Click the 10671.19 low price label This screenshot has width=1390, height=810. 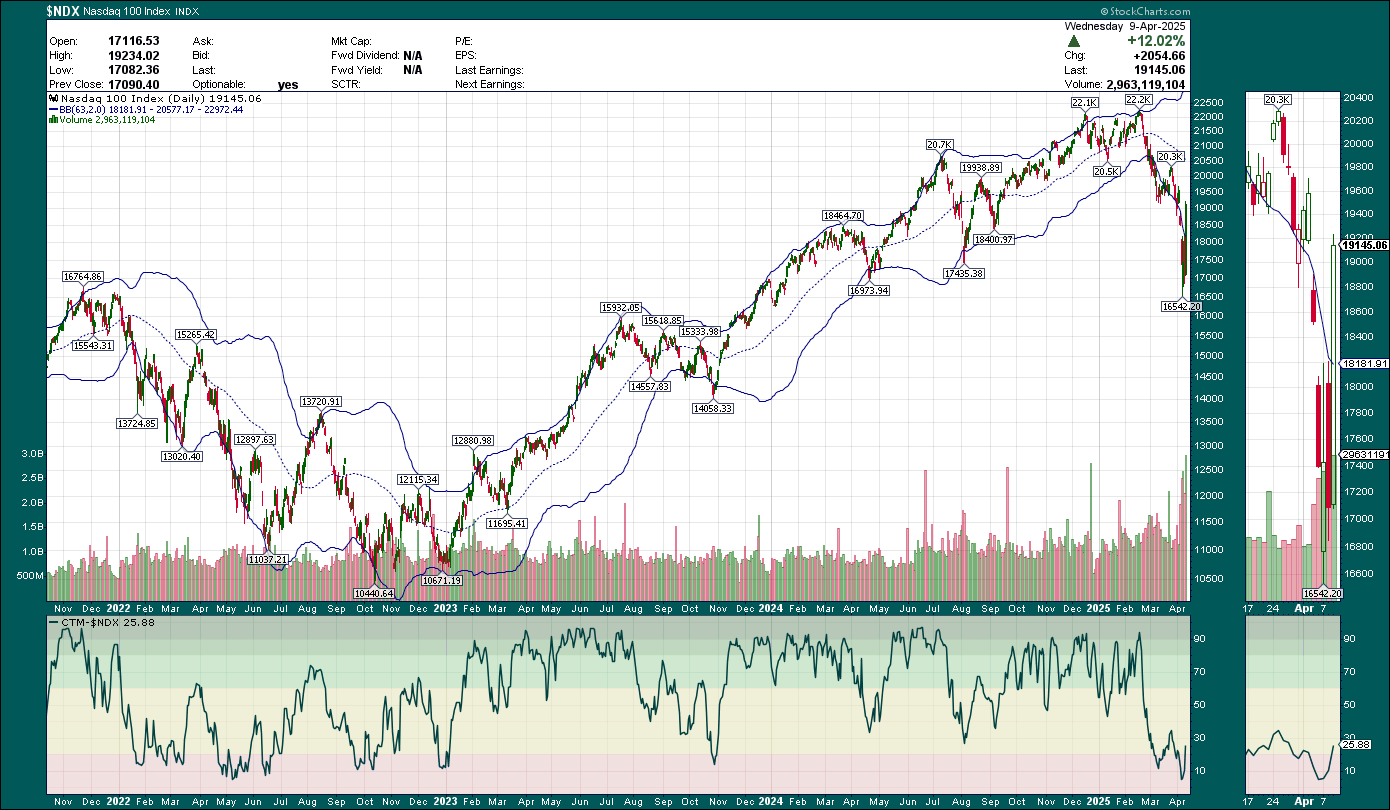point(441,580)
